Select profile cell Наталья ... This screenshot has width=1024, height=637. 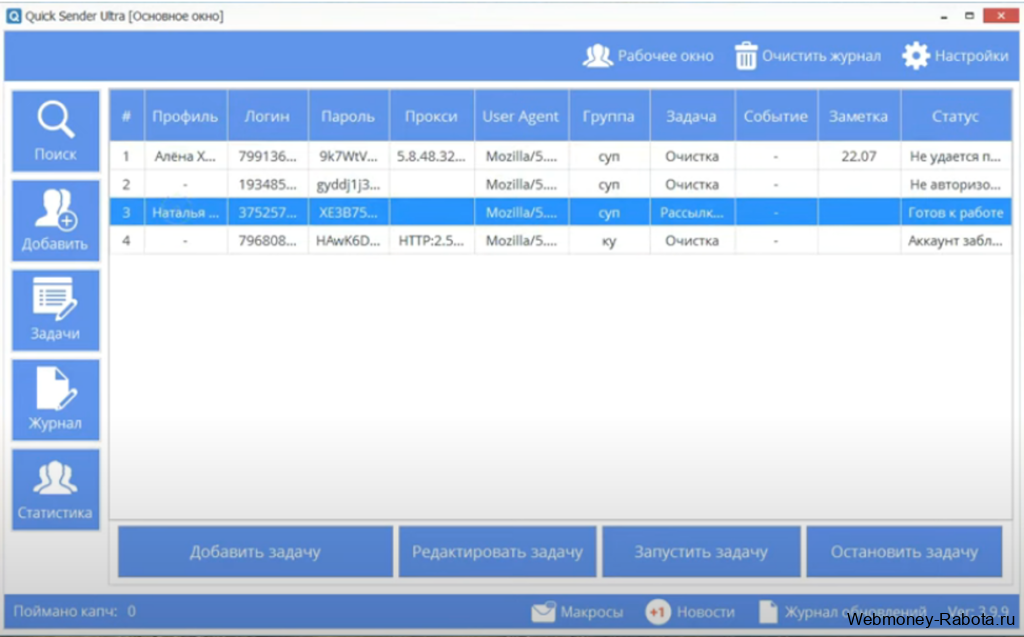185,212
